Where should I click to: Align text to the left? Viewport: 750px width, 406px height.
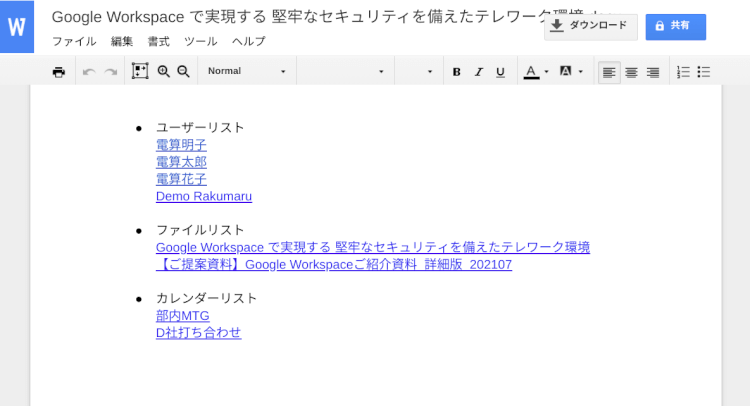(609, 72)
